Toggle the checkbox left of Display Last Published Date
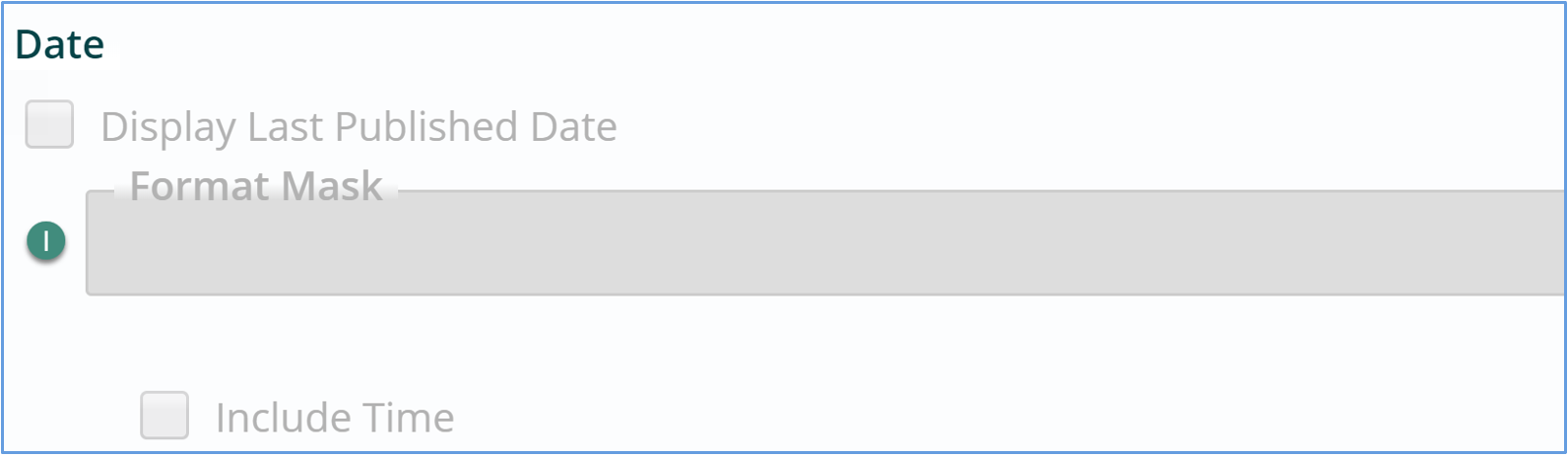The height and width of the screenshot is (457, 1568). [x=49, y=124]
